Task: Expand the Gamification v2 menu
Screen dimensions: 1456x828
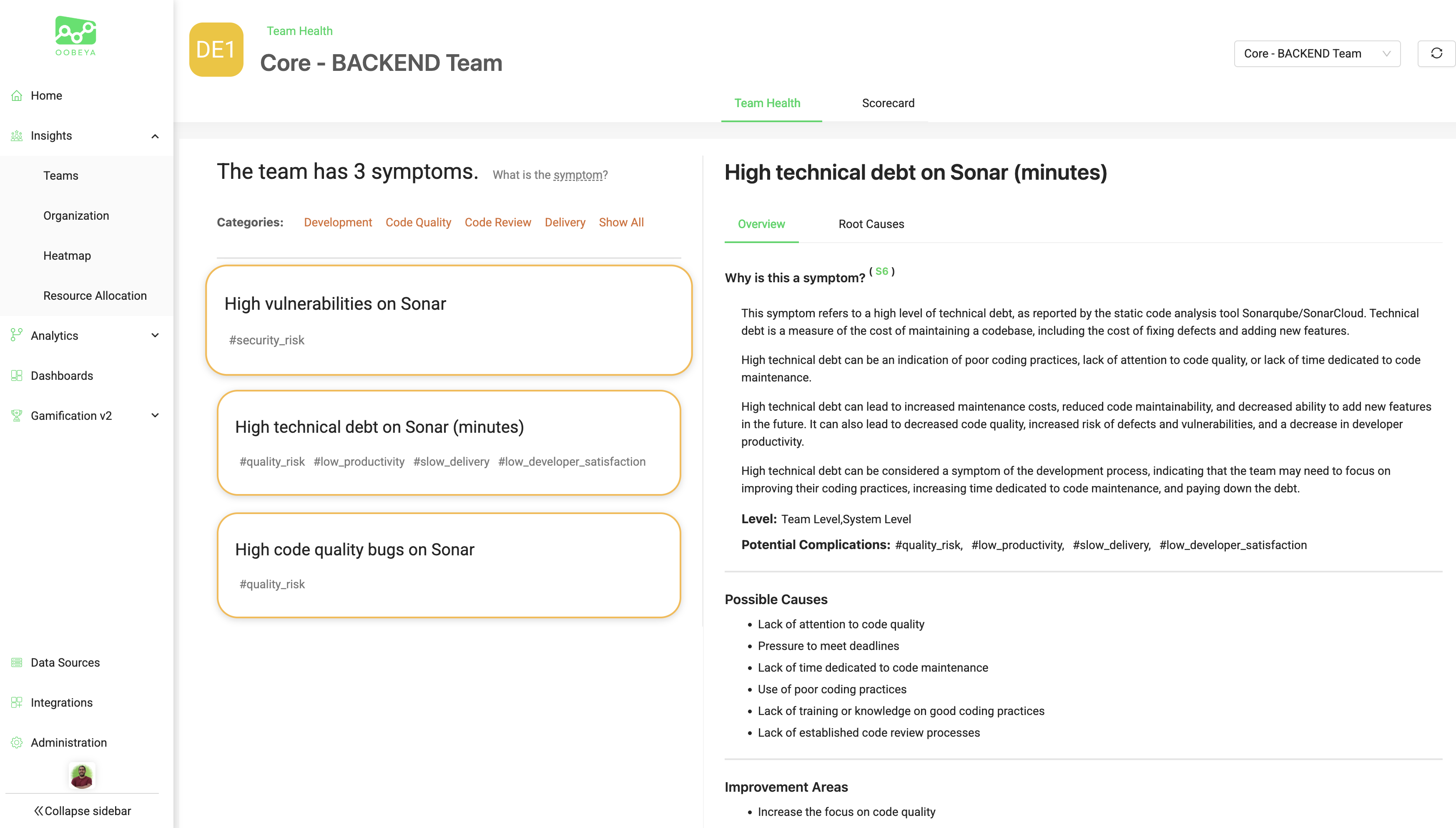Action: 155,416
